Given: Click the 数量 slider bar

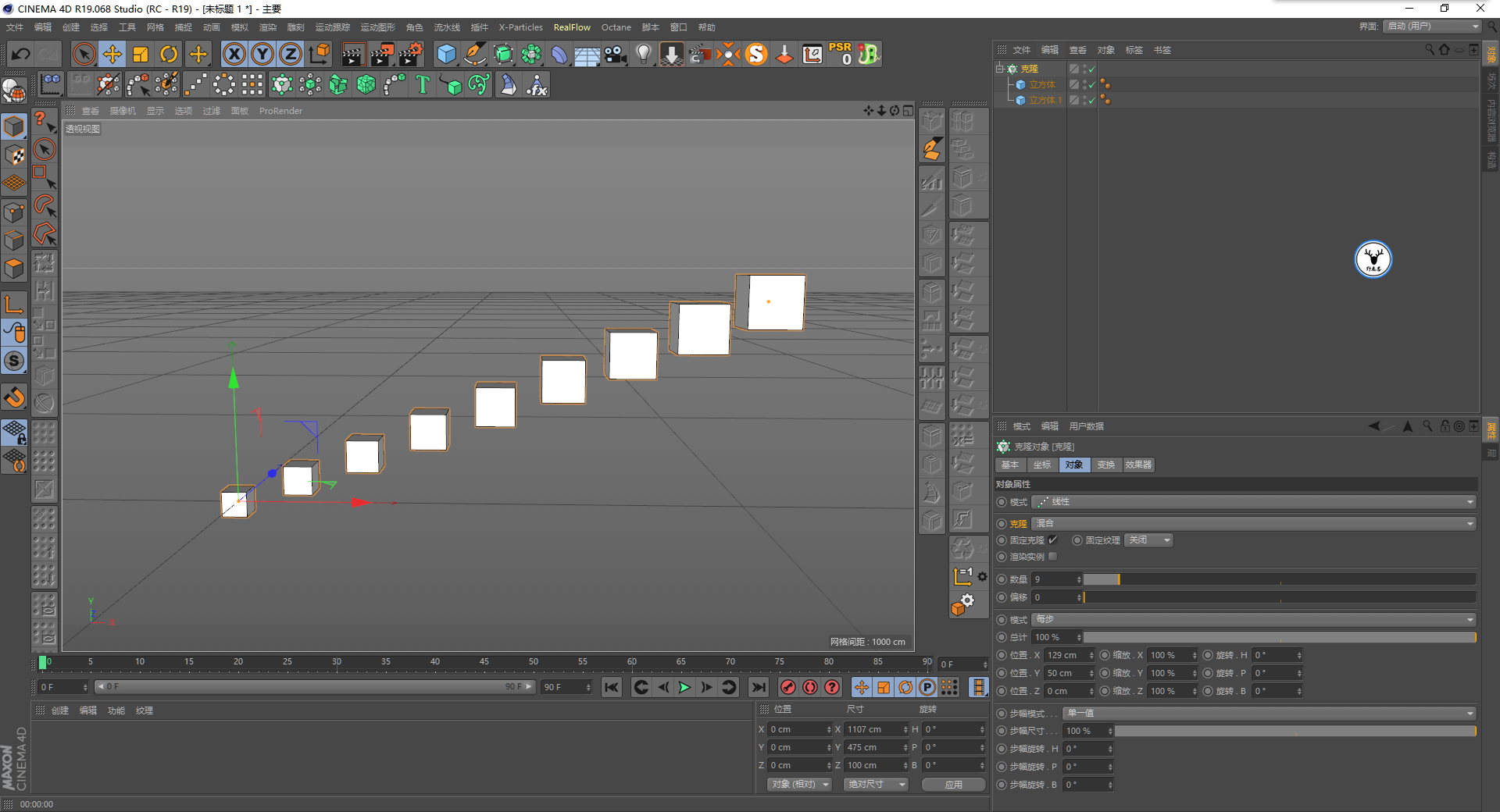Looking at the screenshot, I should click(x=1279, y=579).
